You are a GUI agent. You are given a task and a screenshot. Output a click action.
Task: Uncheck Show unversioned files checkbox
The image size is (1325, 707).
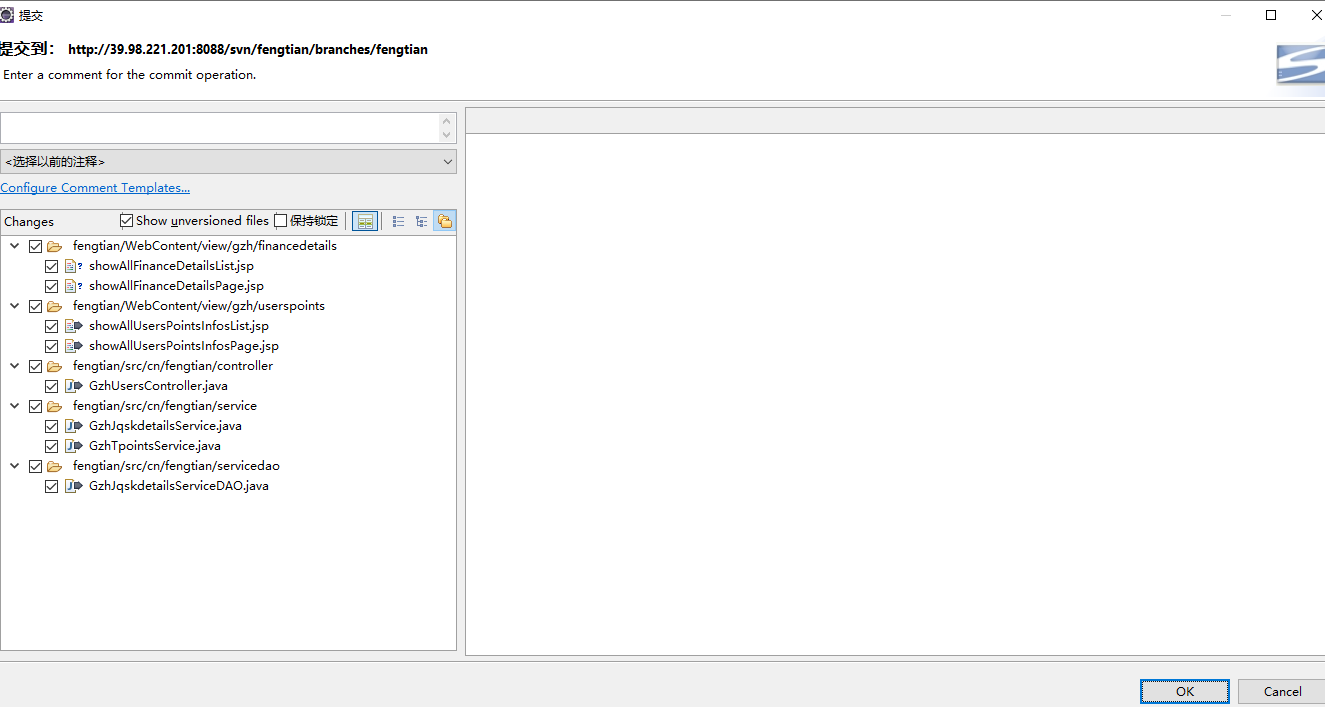126,221
